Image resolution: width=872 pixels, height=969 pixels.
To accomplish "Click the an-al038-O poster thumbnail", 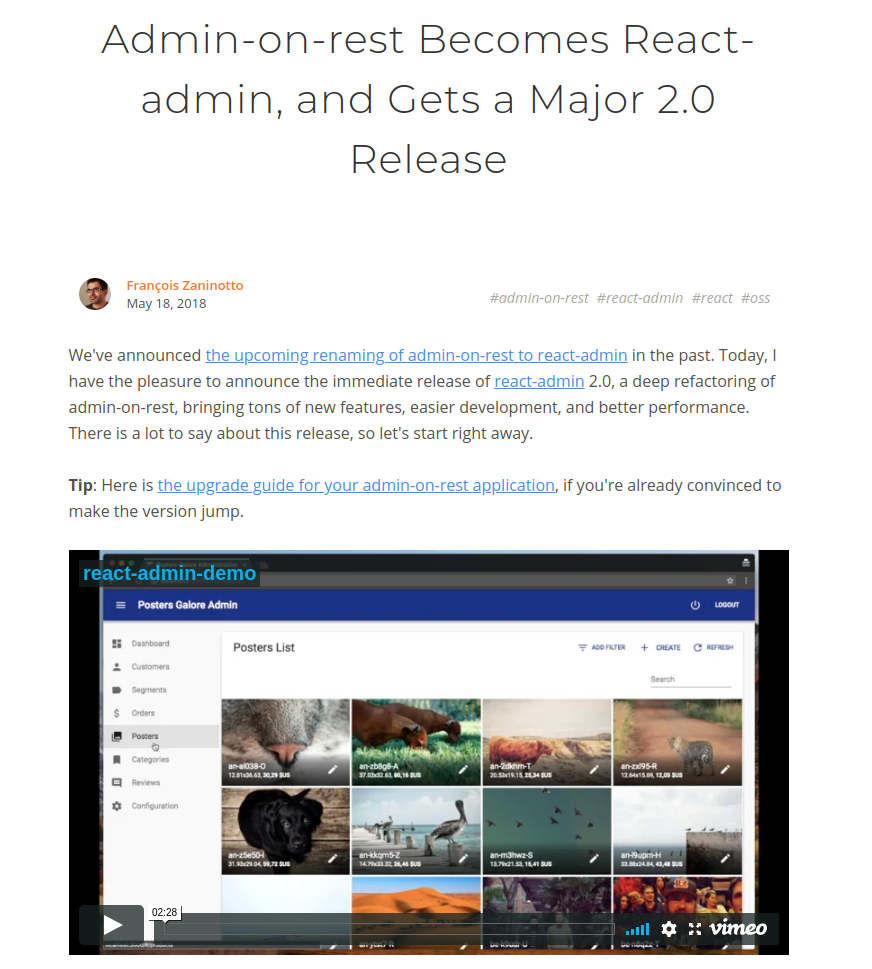I will click(286, 742).
